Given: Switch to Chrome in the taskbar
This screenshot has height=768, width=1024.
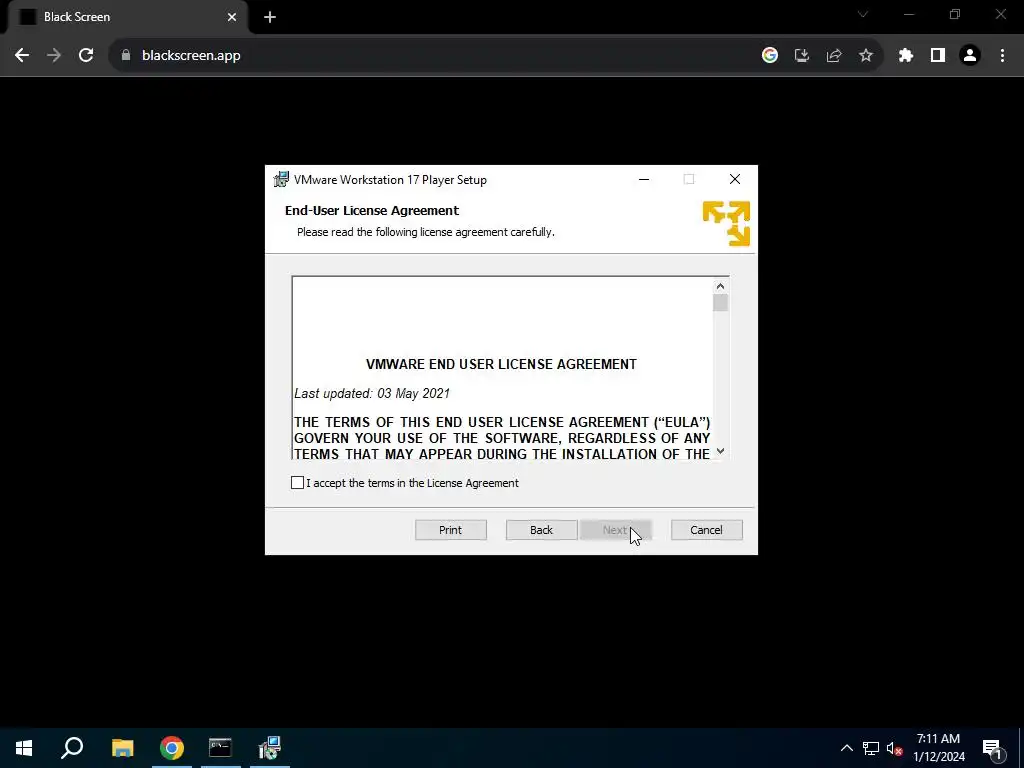Looking at the screenshot, I should pos(172,748).
